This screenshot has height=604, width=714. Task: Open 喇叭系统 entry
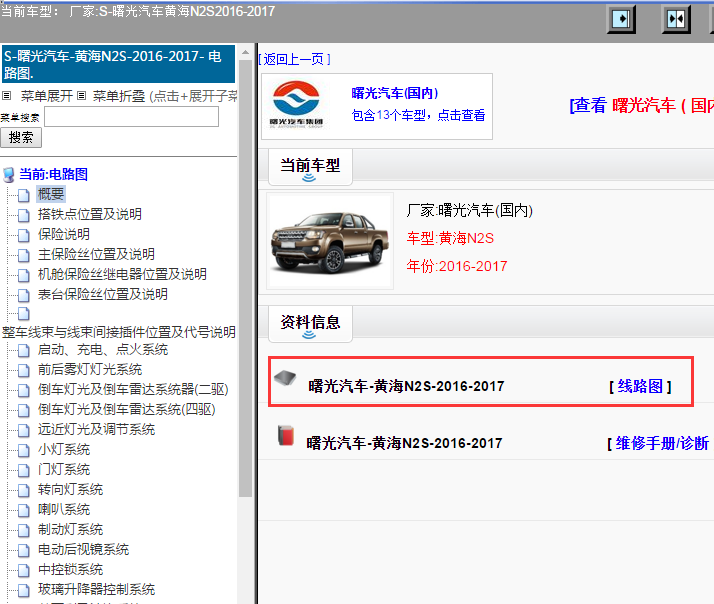coord(64,510)
